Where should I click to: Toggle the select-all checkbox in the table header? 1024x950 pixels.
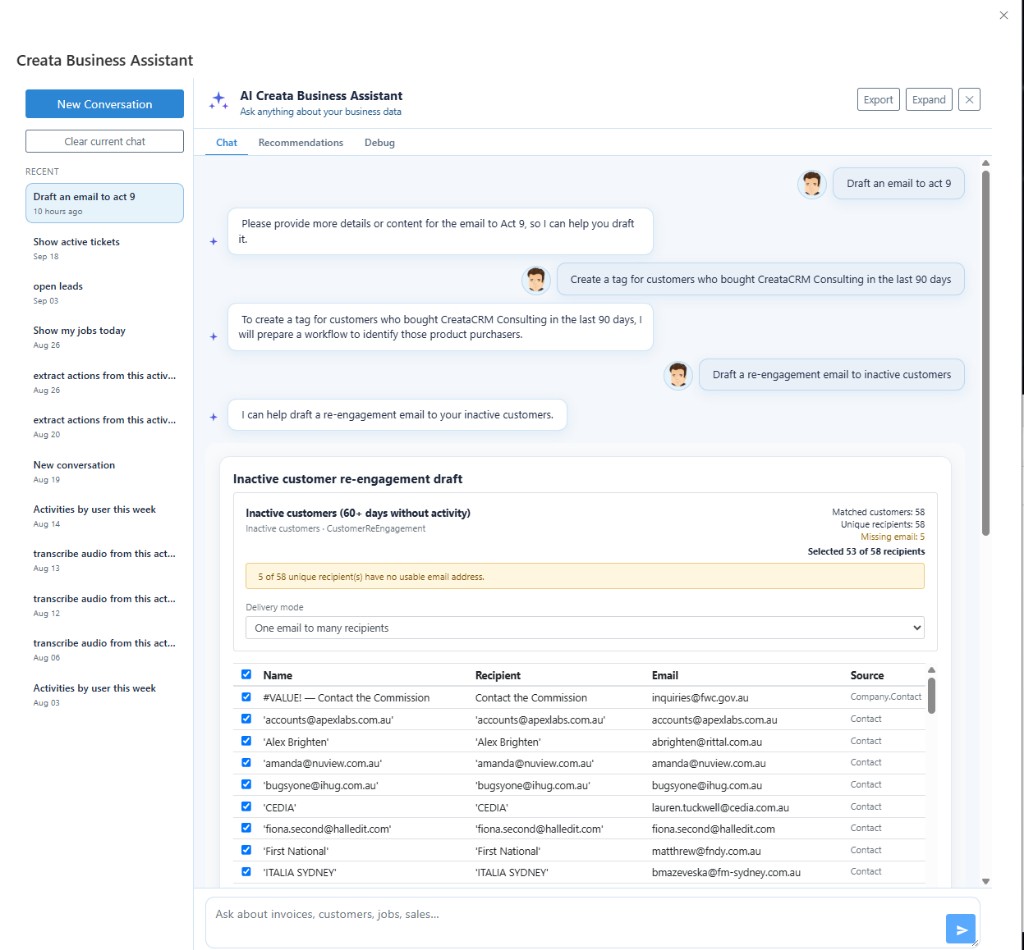(x=246, y=674)
